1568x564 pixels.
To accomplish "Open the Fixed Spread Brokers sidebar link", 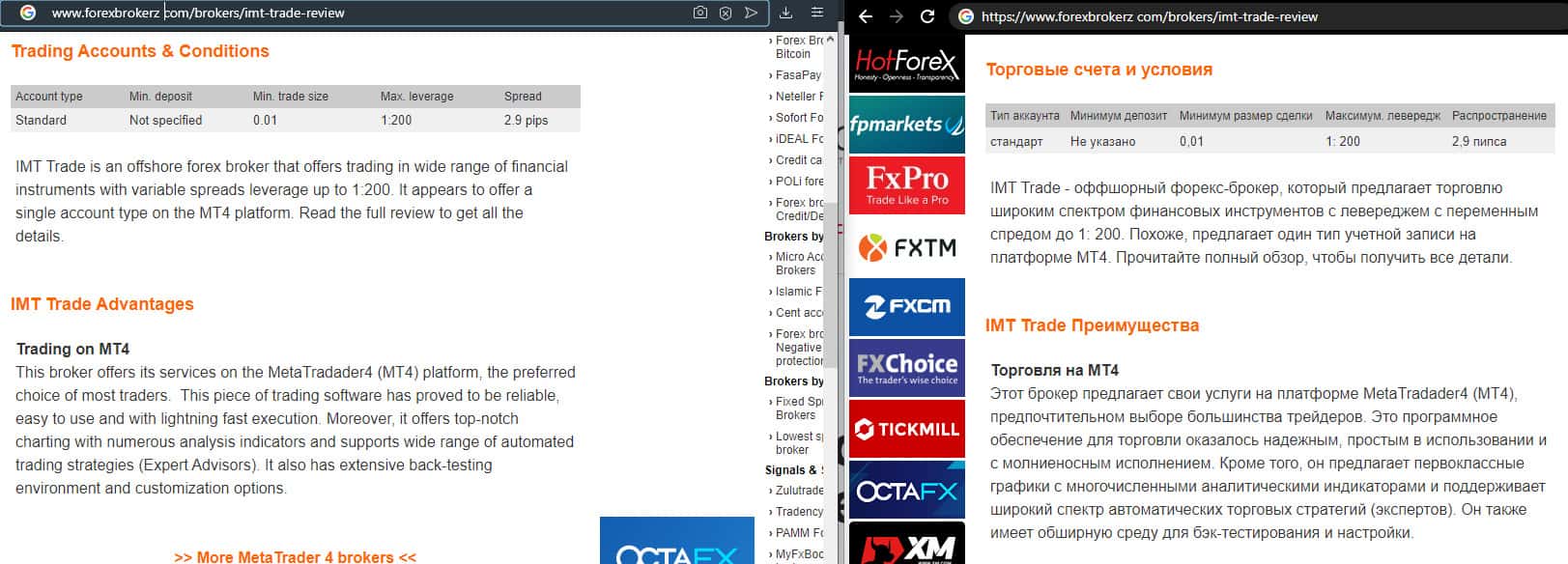I will (x=798, y=408).
